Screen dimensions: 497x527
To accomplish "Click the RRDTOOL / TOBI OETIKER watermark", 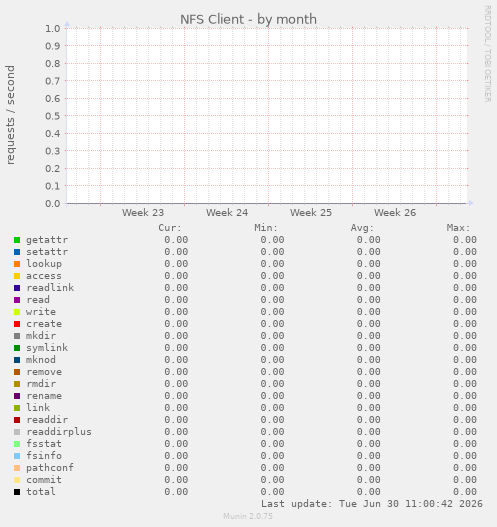I will (x=488, y=54).
